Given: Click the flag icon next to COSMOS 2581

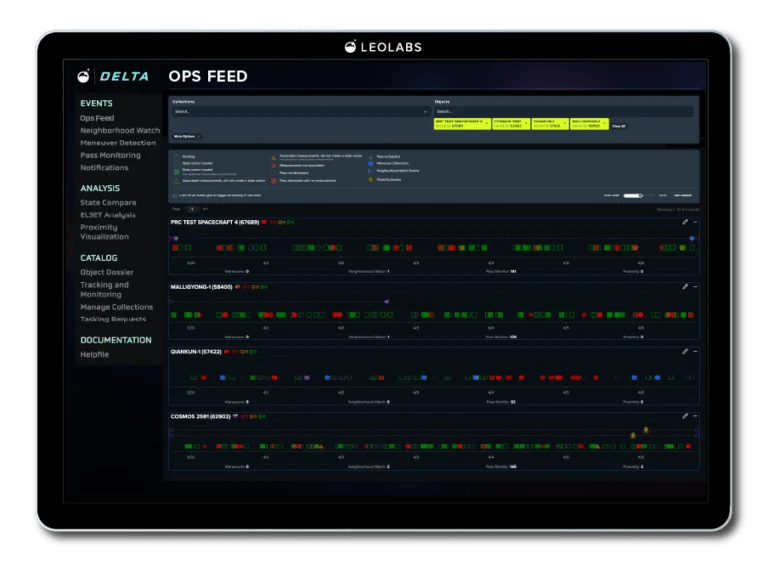Looking at the screenshot, I should [x=235, y=416].
